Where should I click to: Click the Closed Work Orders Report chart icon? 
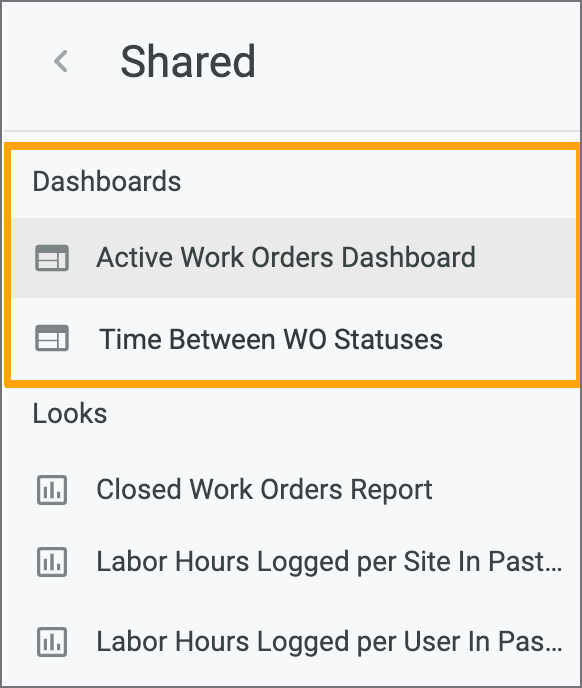[52, 490]
